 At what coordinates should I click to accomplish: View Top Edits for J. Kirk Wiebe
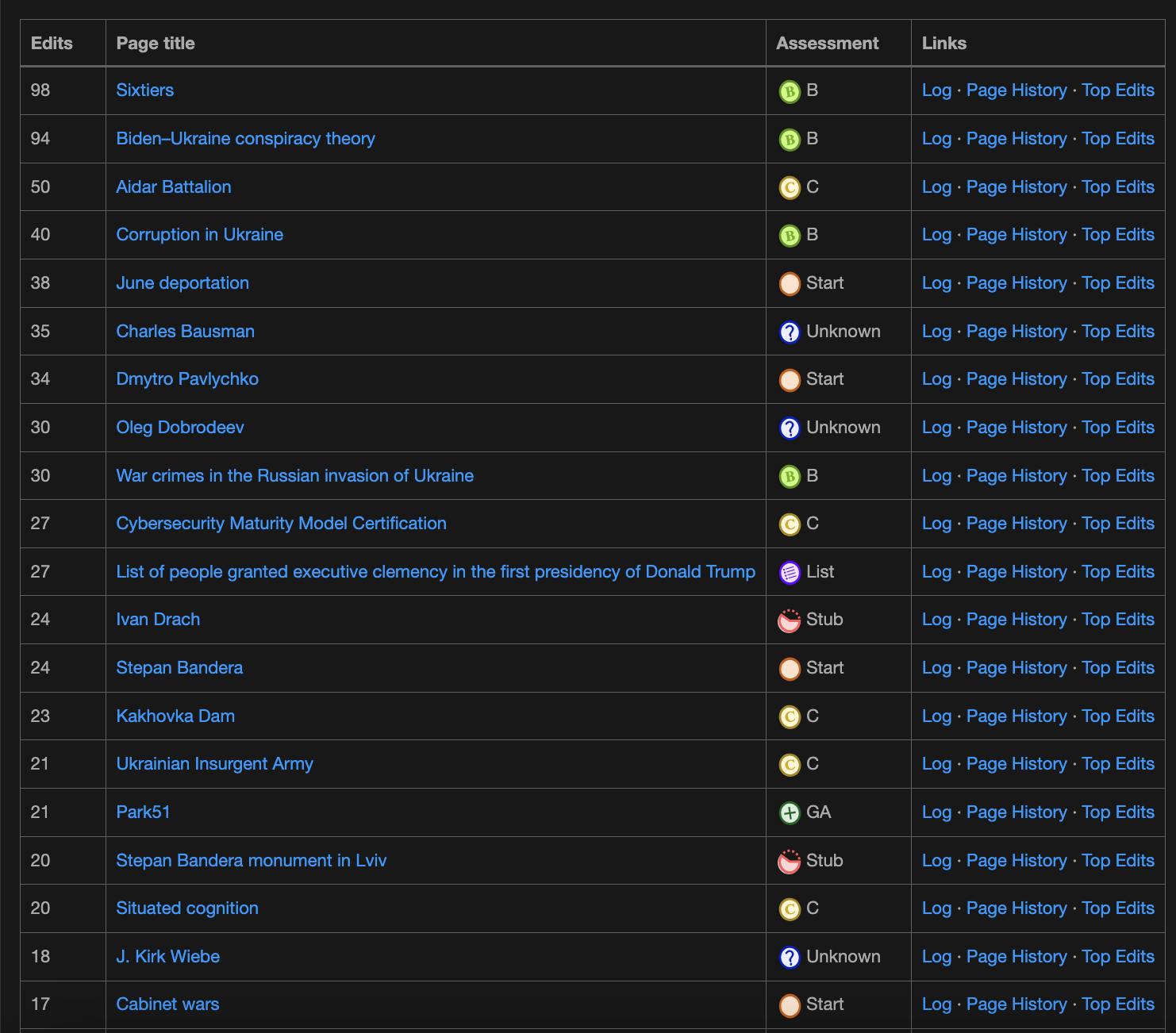tap(1118, 957)
